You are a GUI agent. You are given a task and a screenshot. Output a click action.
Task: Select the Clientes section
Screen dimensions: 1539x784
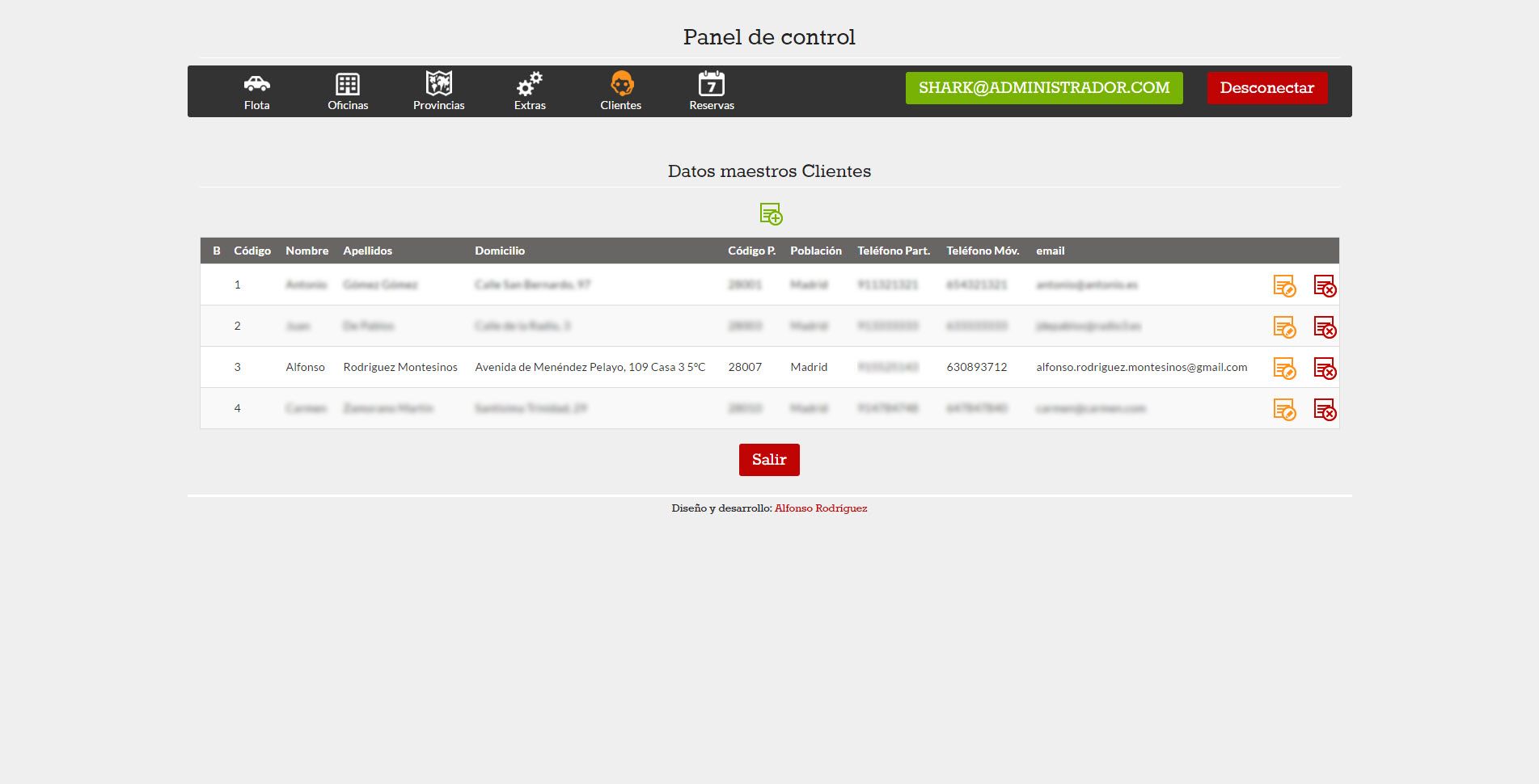point(621,91)
